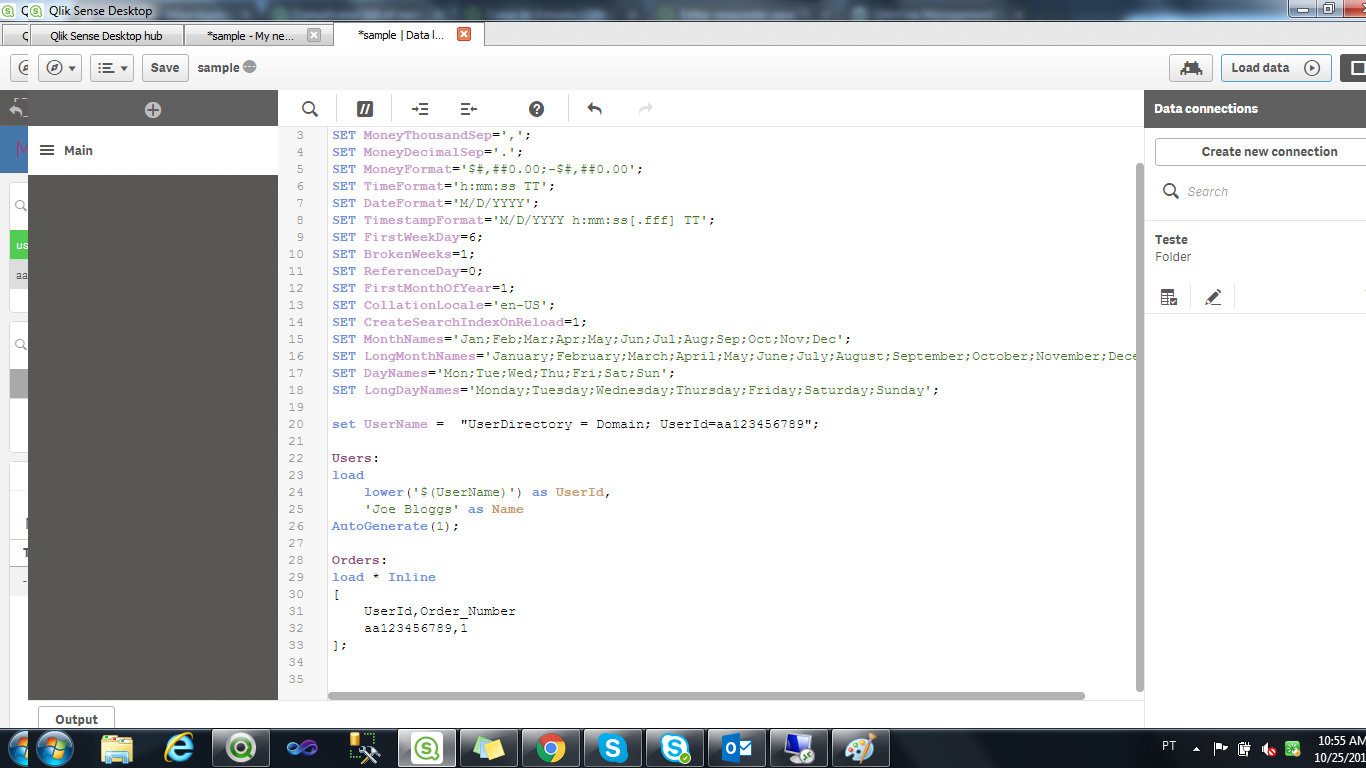1366x768 pixels.
Task: Click Select data icon for Teste connection
Action: 1169,297
